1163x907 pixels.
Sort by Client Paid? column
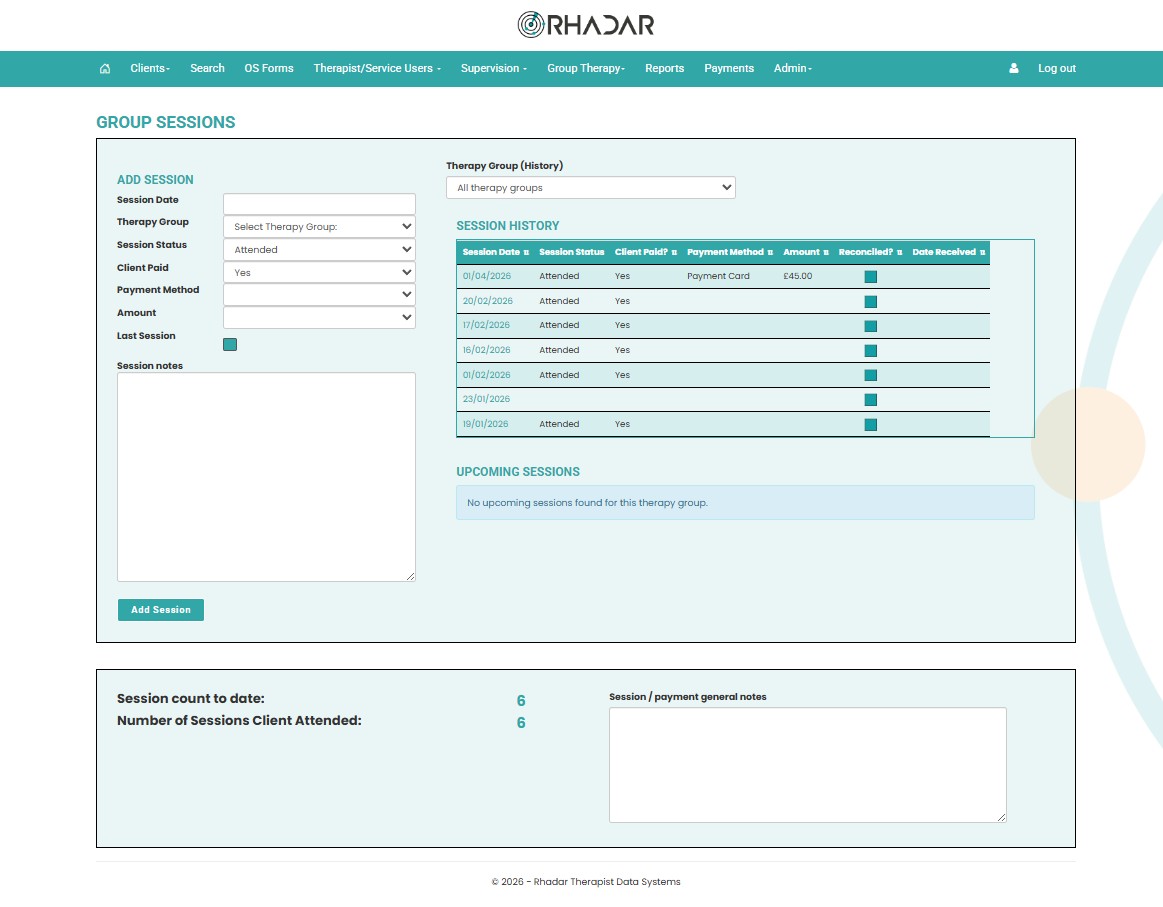(645, 252)
